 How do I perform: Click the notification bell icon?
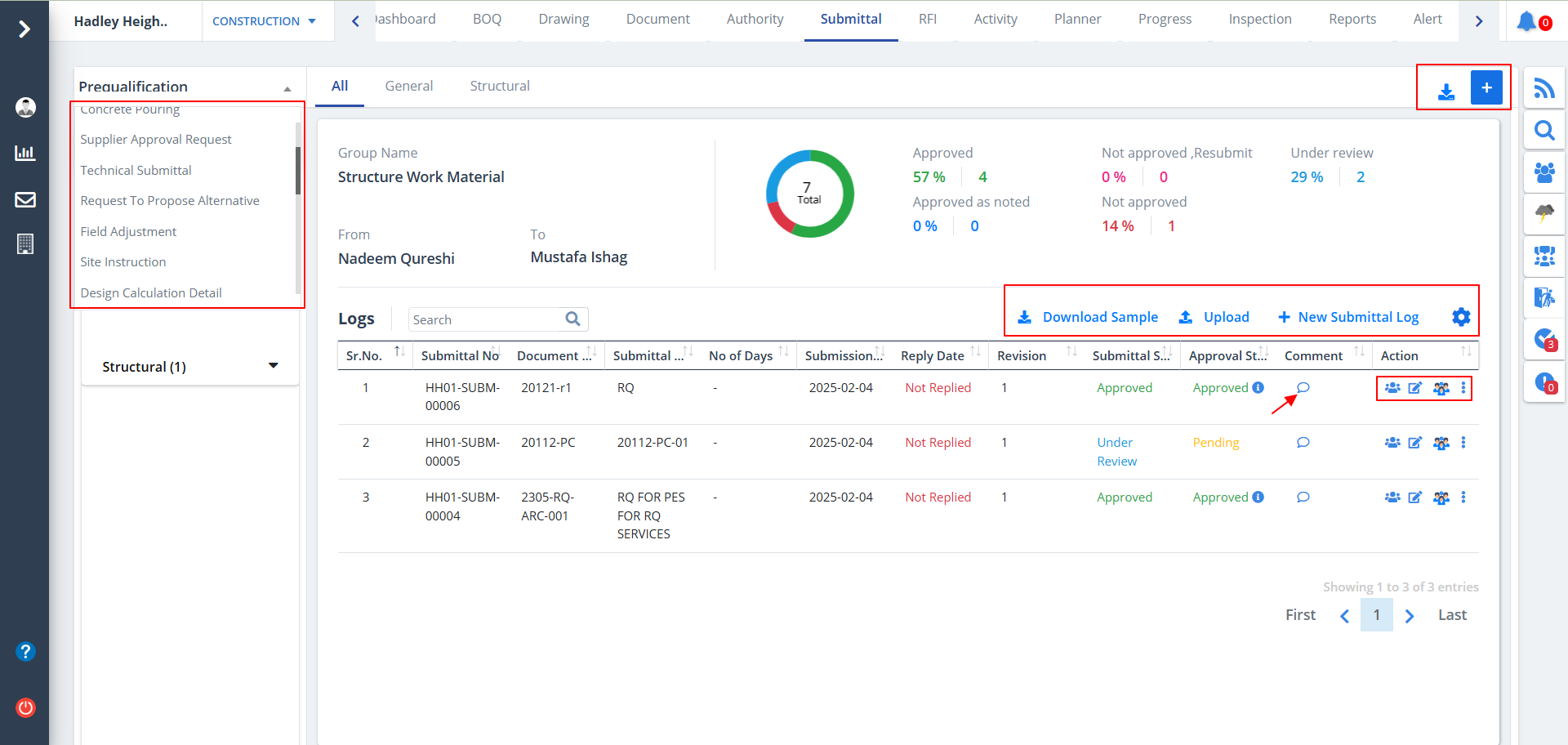coord(1526,21)
